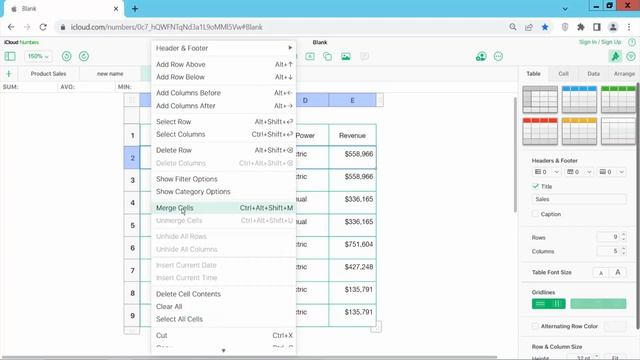Click the iCloud help question icon
640x360 pixels.
click(x=632, y=42)
